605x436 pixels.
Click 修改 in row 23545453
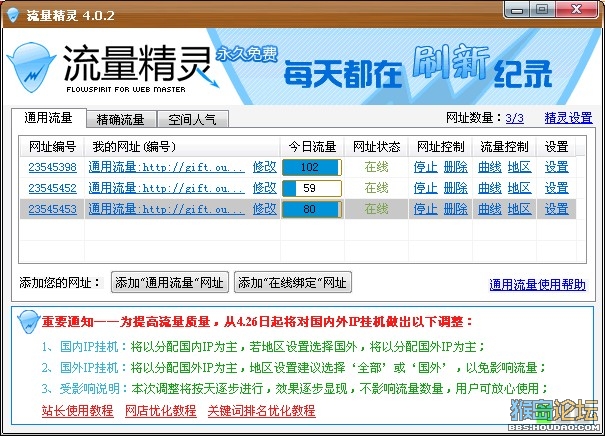point(265,209)
